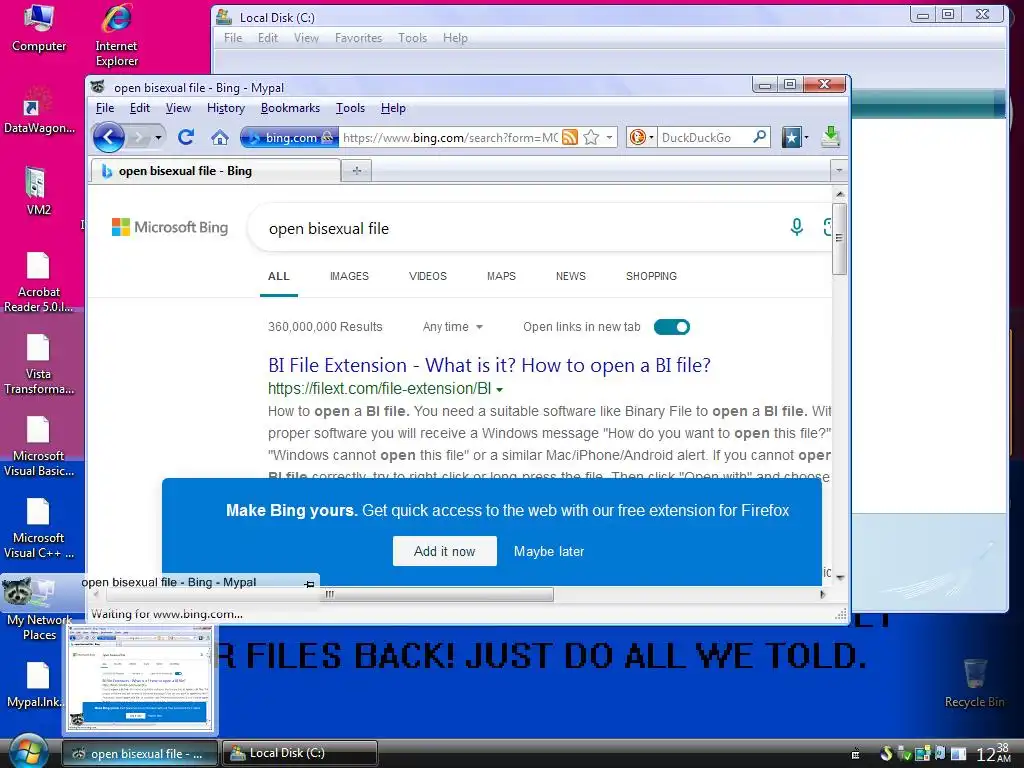
Task: Select the ALL results tab
Action: click(x=279, y=276)
